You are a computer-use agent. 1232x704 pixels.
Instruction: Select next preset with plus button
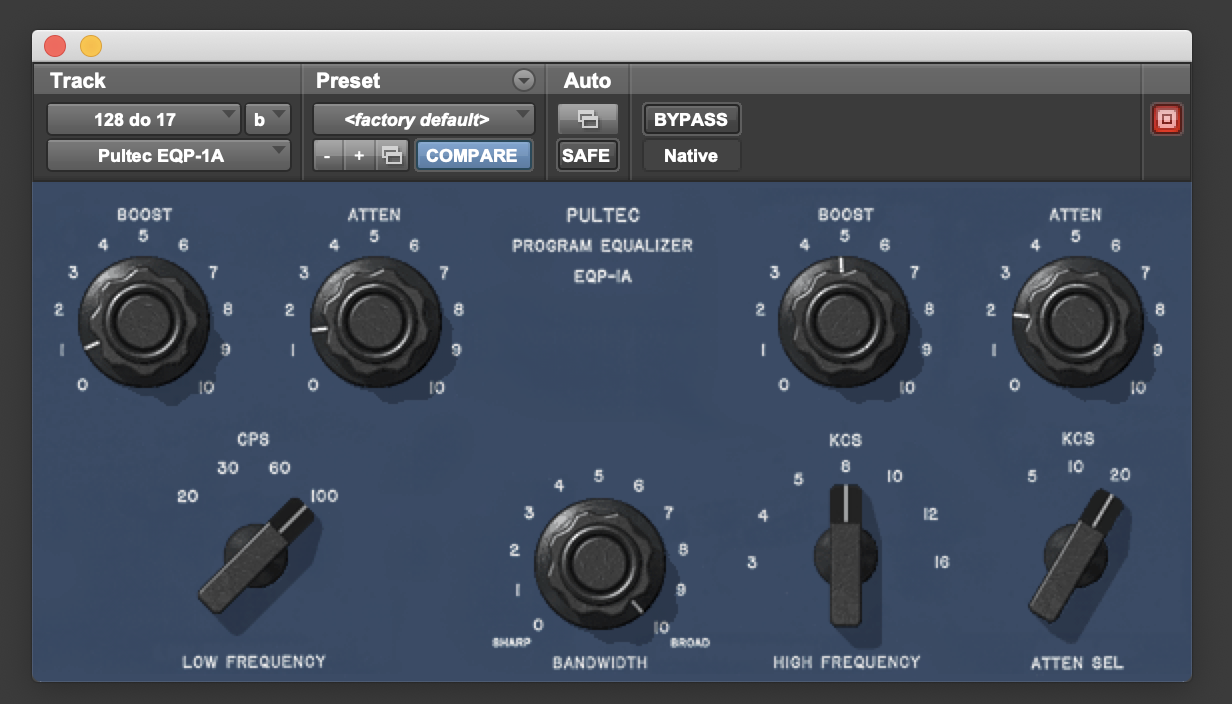coord(359,156)
